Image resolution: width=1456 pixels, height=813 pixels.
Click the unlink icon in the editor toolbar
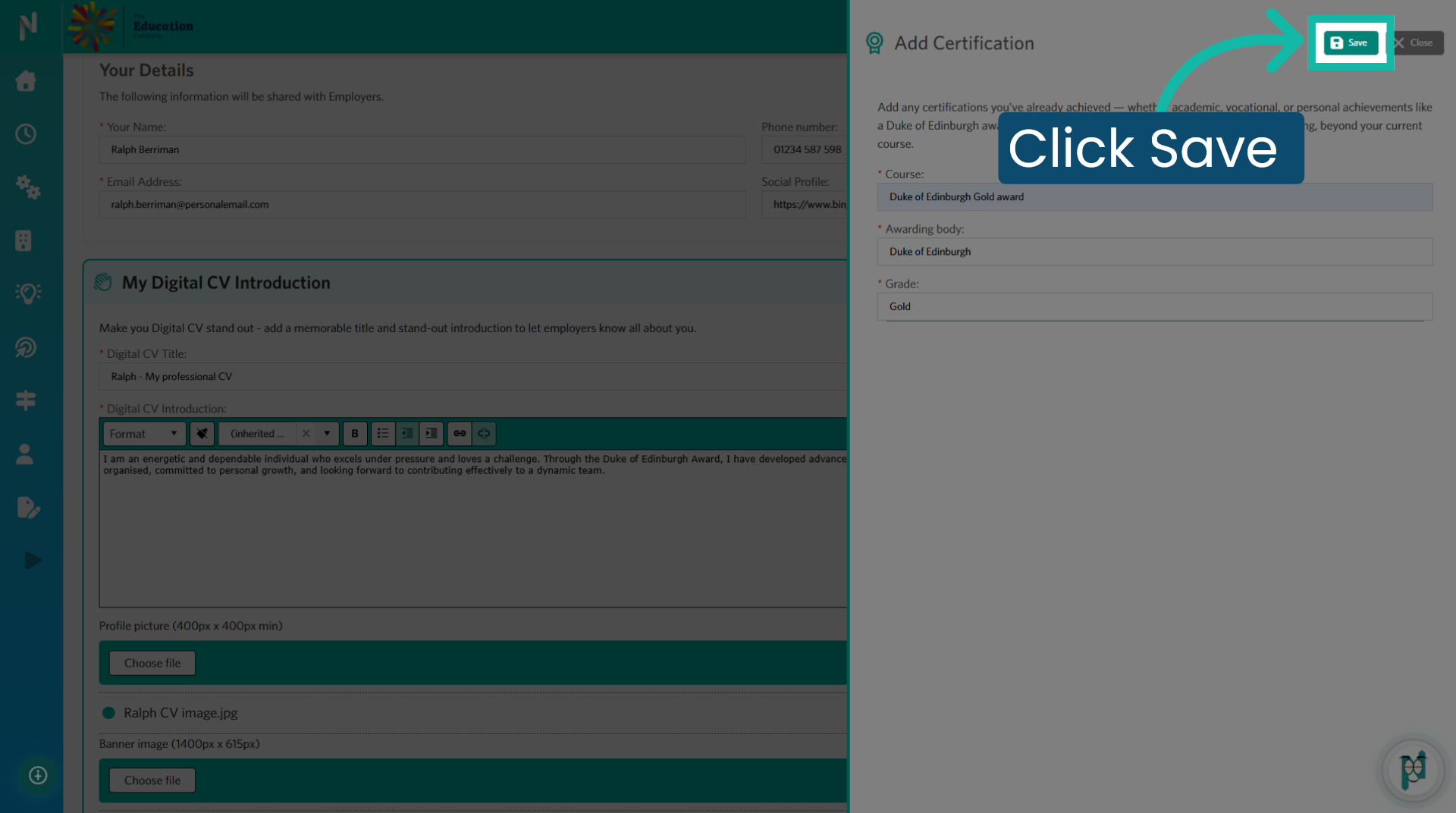coord(484,434)
